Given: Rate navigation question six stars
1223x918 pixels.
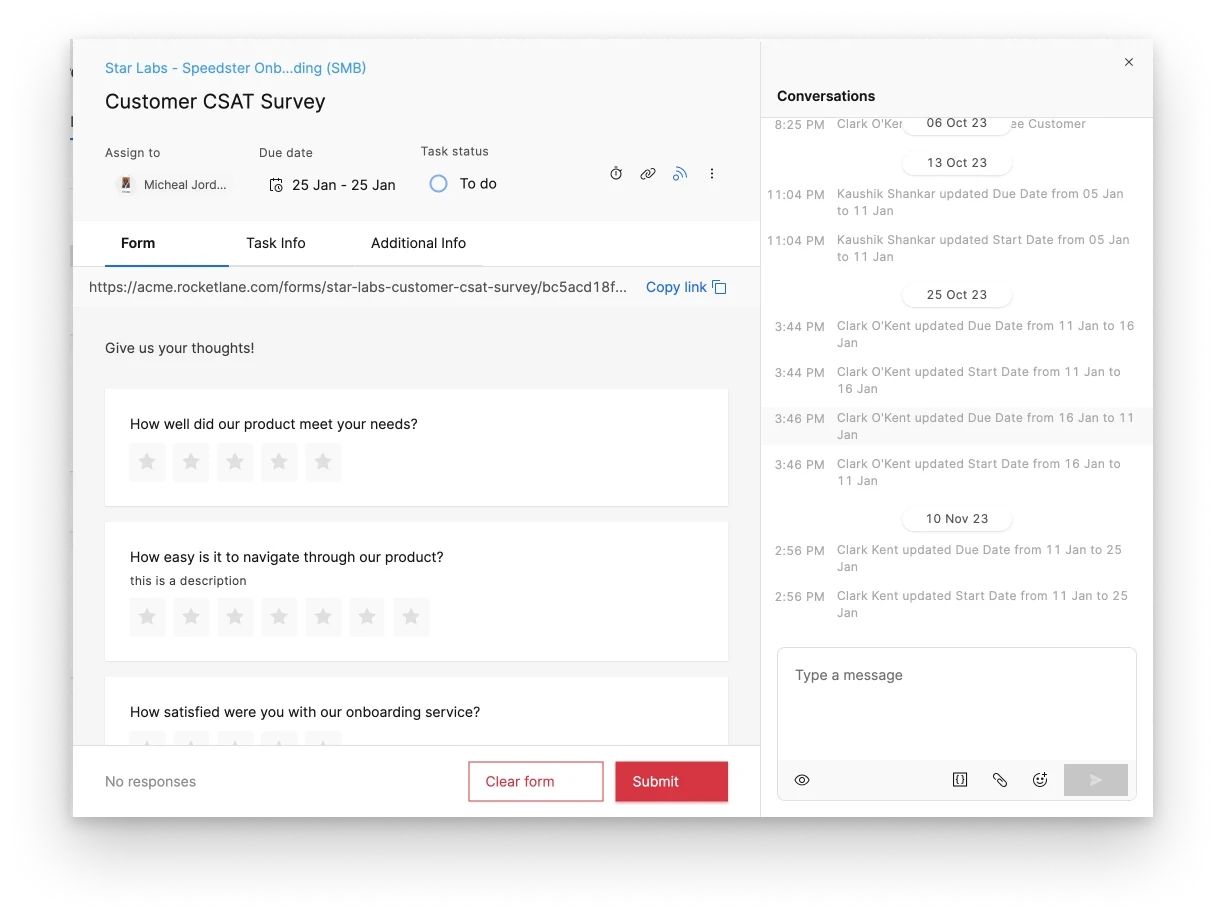Looking at the screenshot, I should click(367, 617).
